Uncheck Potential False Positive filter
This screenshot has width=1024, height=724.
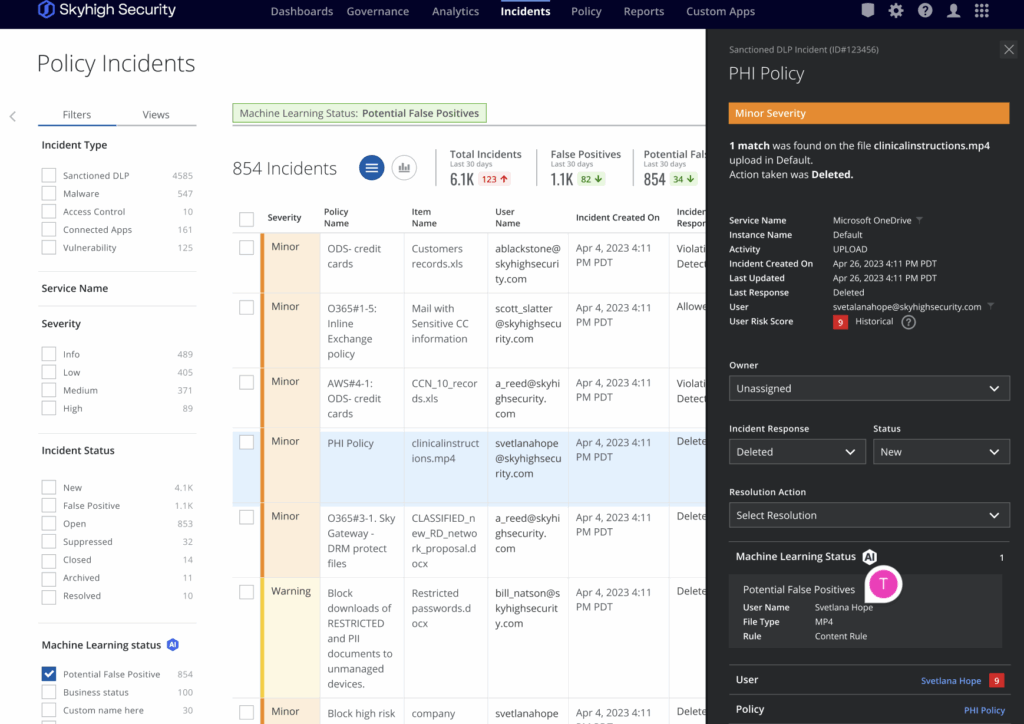tap(49, 674)
